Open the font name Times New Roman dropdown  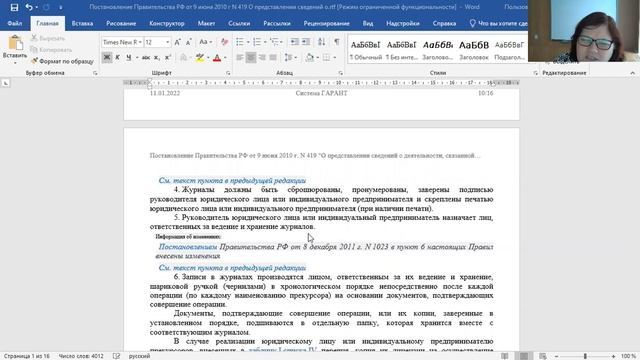coord(140,42)
